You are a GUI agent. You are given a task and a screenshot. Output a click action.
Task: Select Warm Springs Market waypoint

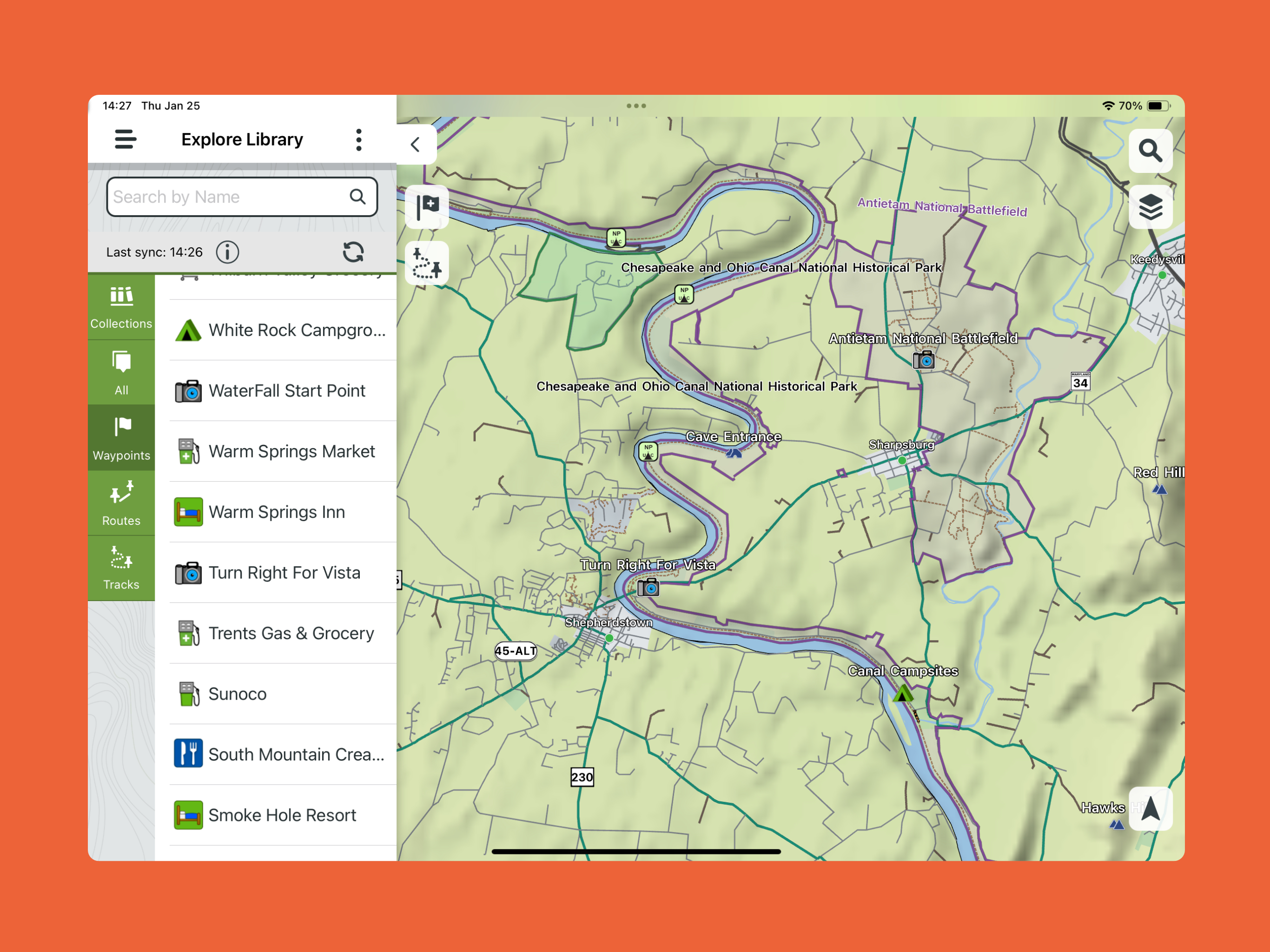click(x=281, y=451)
